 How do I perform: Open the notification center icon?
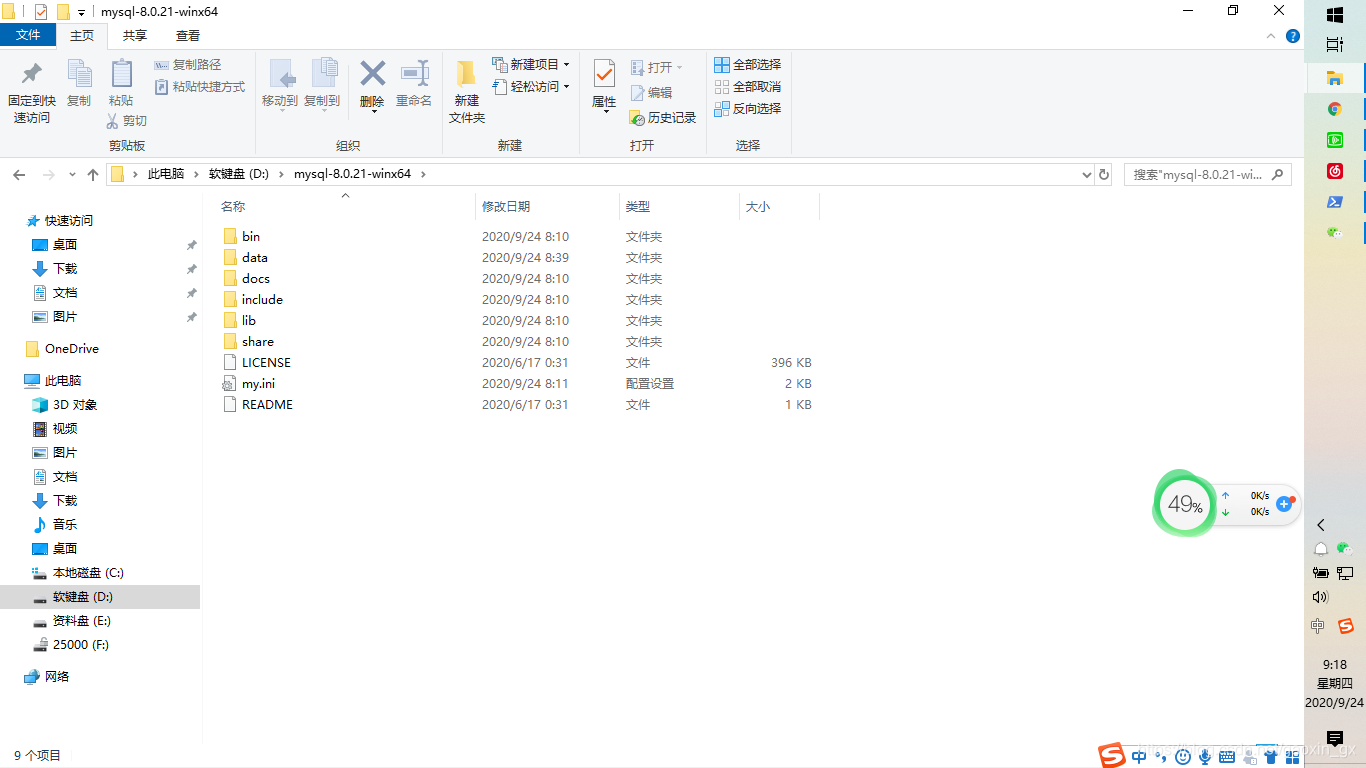(1334, 739)
